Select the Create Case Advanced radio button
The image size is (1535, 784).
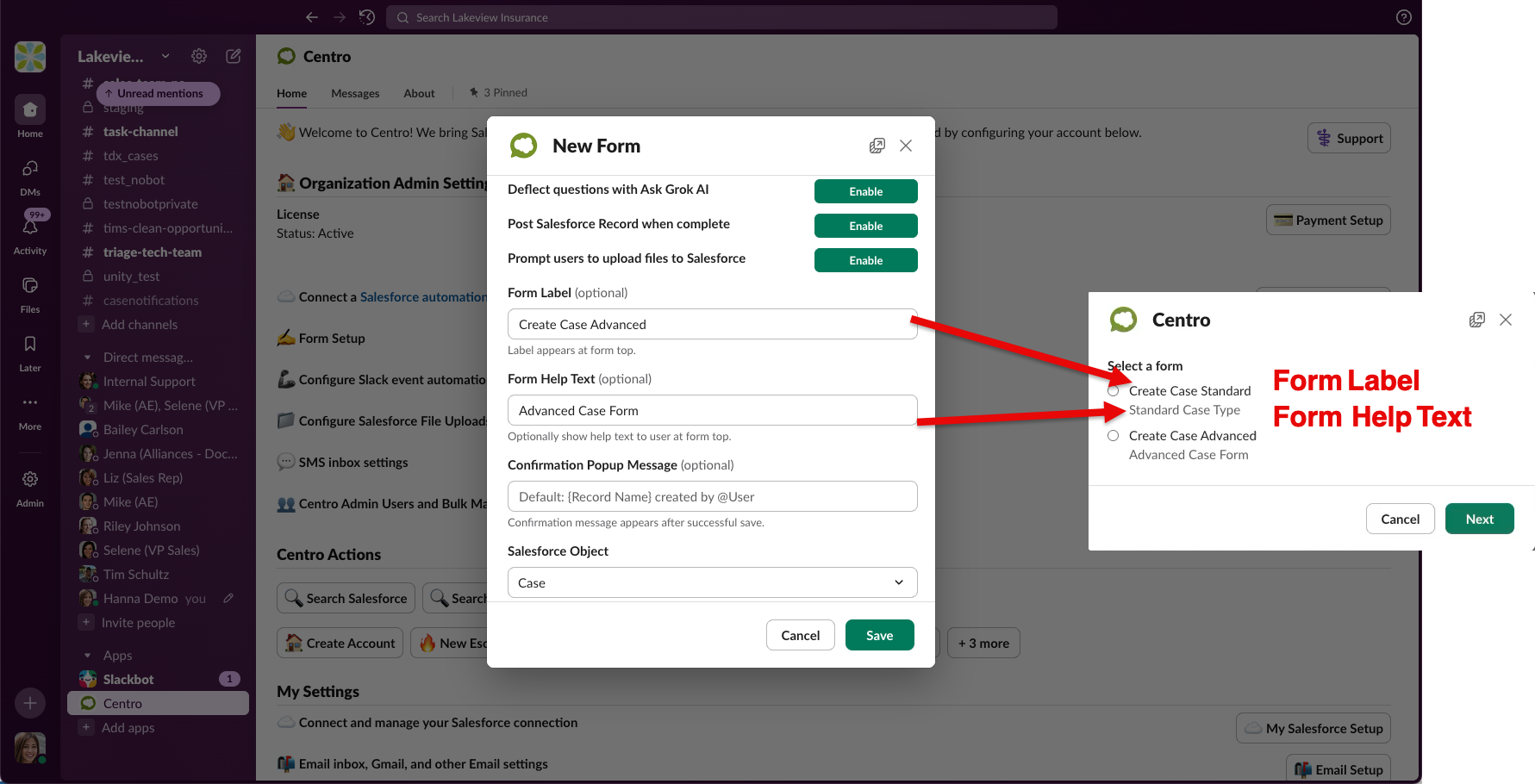(x=1114, y=436)
